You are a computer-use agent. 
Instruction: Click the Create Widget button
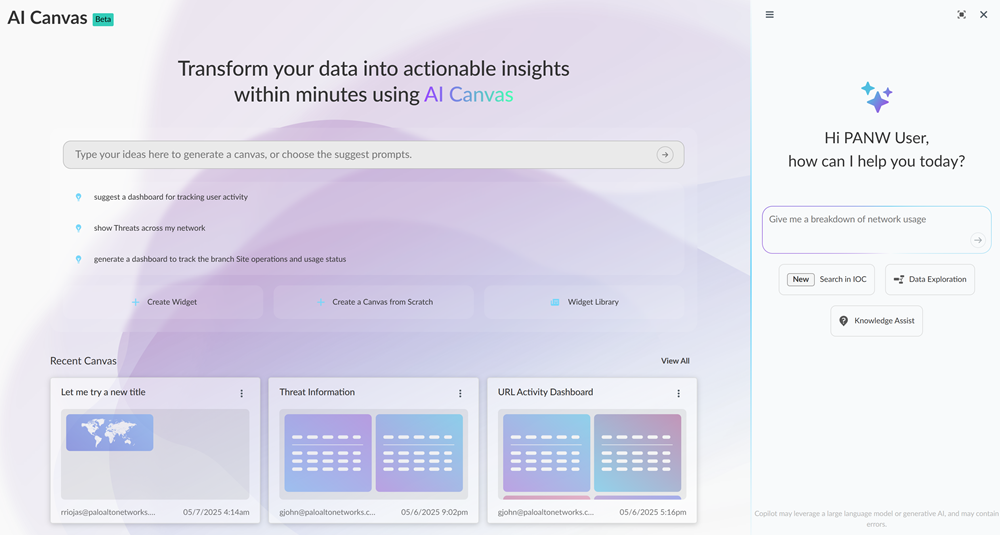165,302
